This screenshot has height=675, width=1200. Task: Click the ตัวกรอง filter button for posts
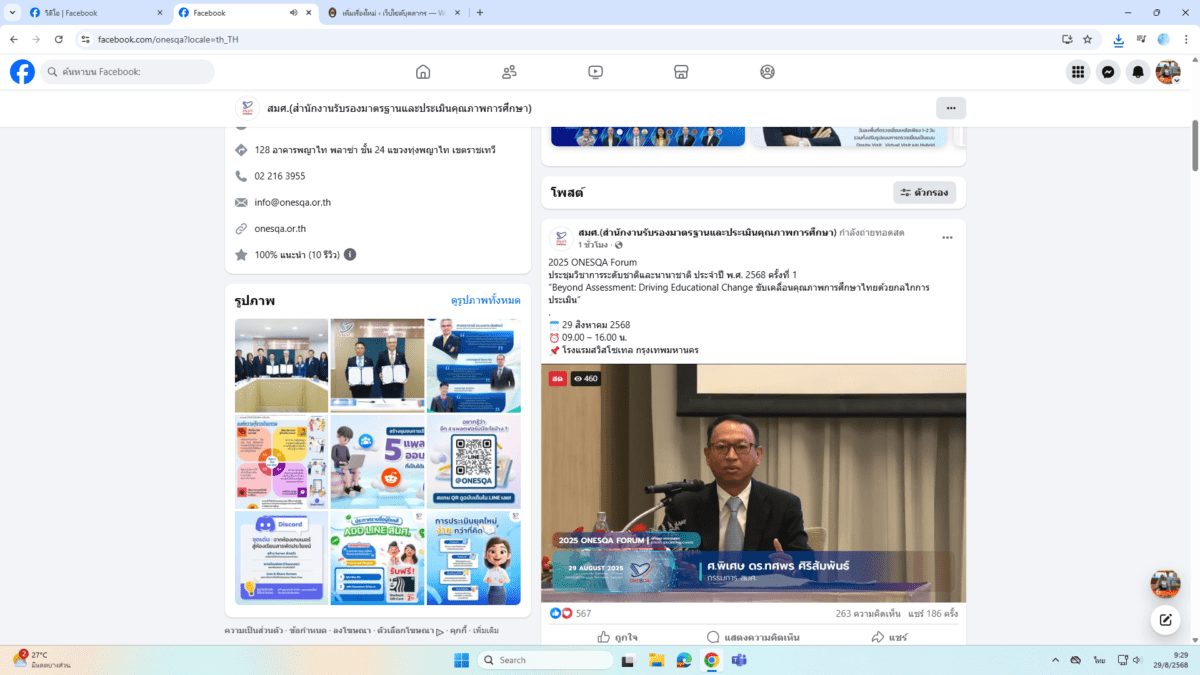point(924,192)
